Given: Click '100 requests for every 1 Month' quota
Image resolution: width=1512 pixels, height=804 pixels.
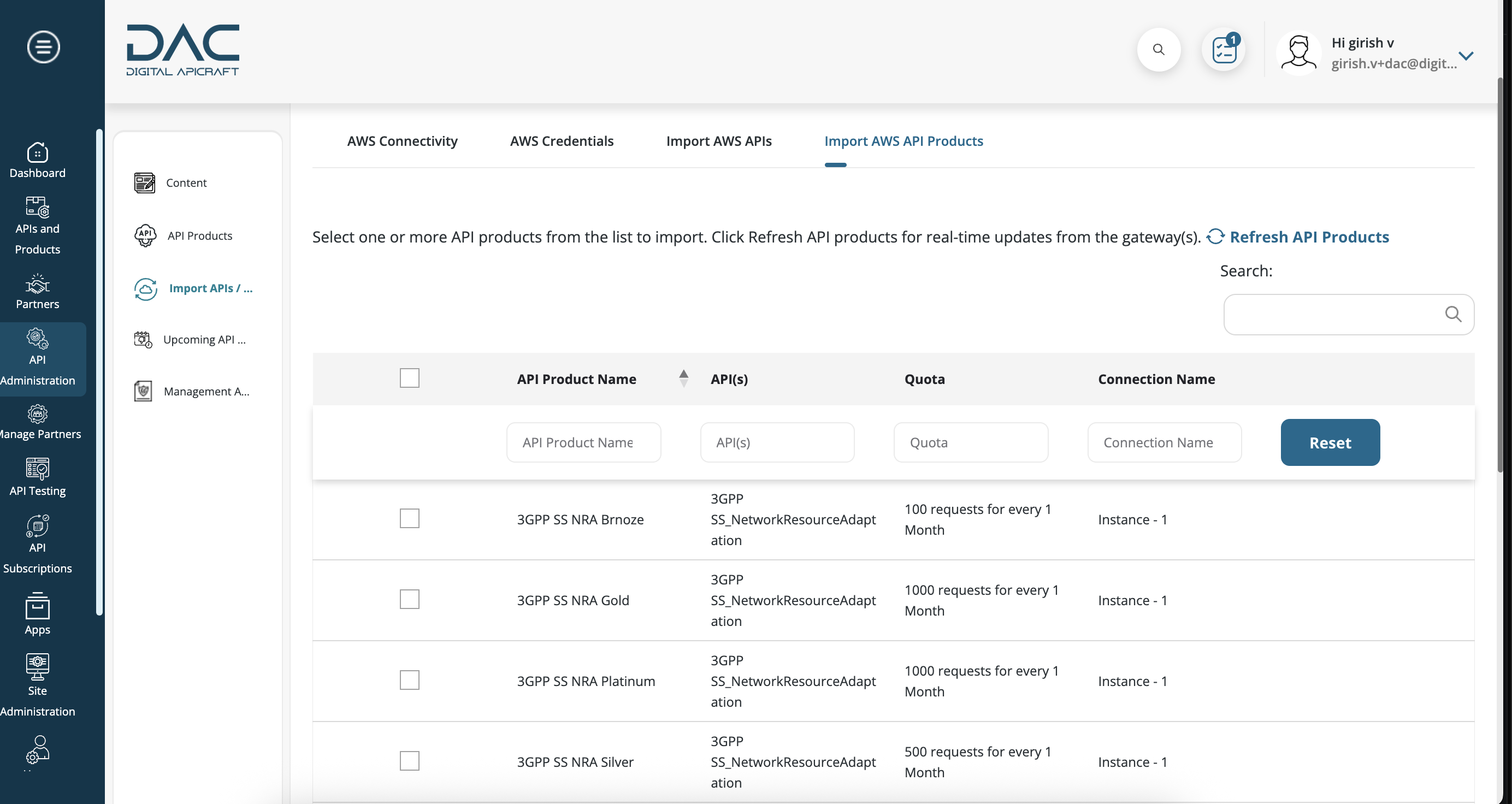Looking at the screenshot, I should pyautogui.click(x=978, y=520).
